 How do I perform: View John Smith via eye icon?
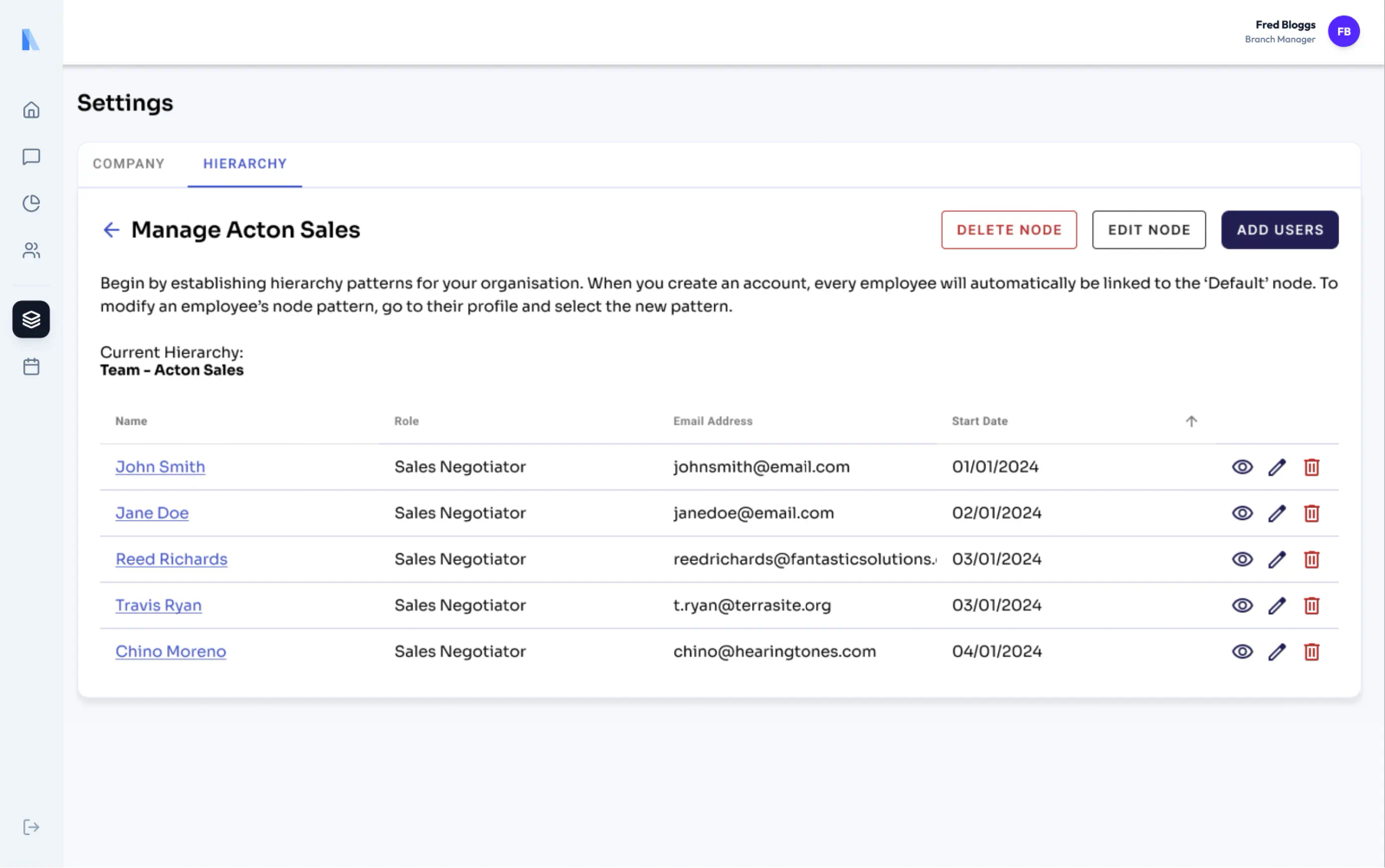[1242, 467]
